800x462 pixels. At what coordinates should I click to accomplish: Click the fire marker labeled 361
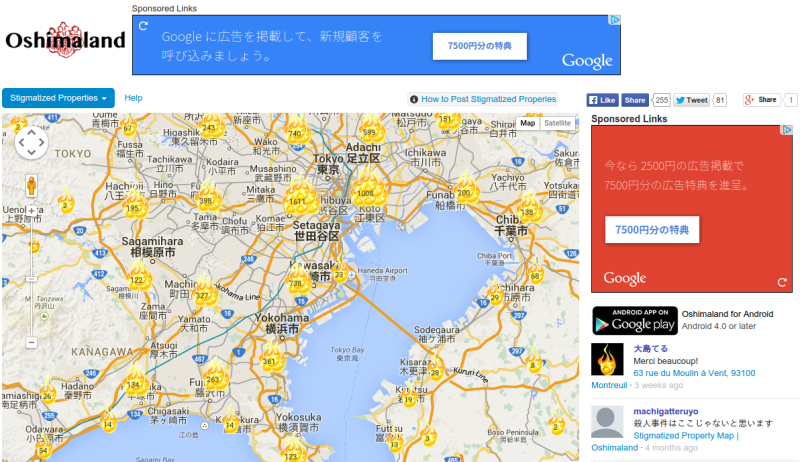[x=270, y=359]
